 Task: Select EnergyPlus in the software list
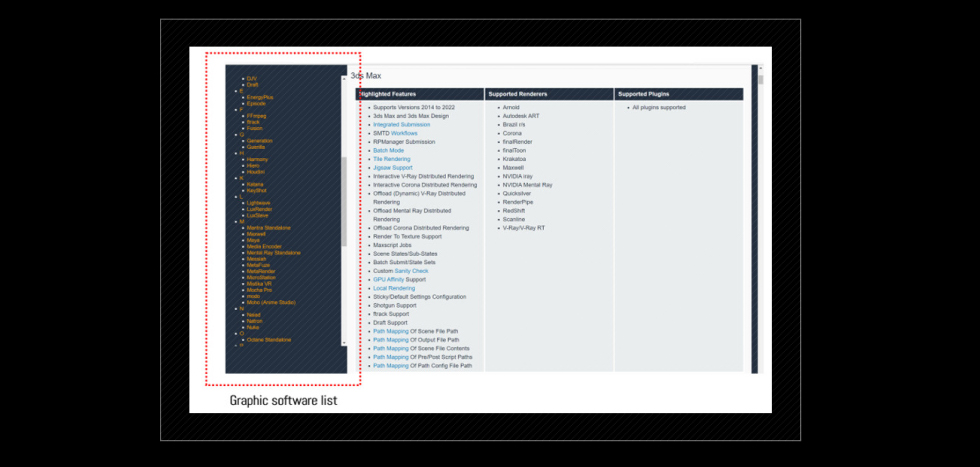click(x=260, y=97)
